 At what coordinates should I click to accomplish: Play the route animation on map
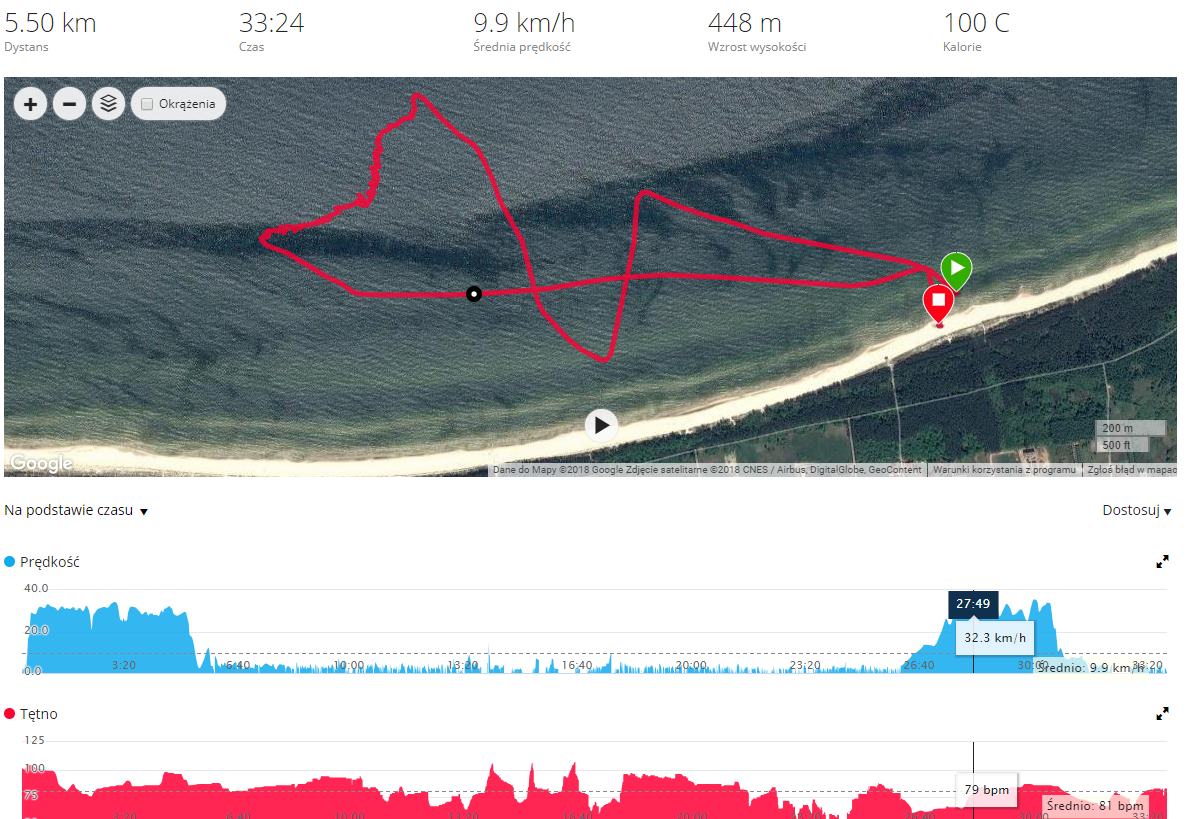click(x=601, y=425)
